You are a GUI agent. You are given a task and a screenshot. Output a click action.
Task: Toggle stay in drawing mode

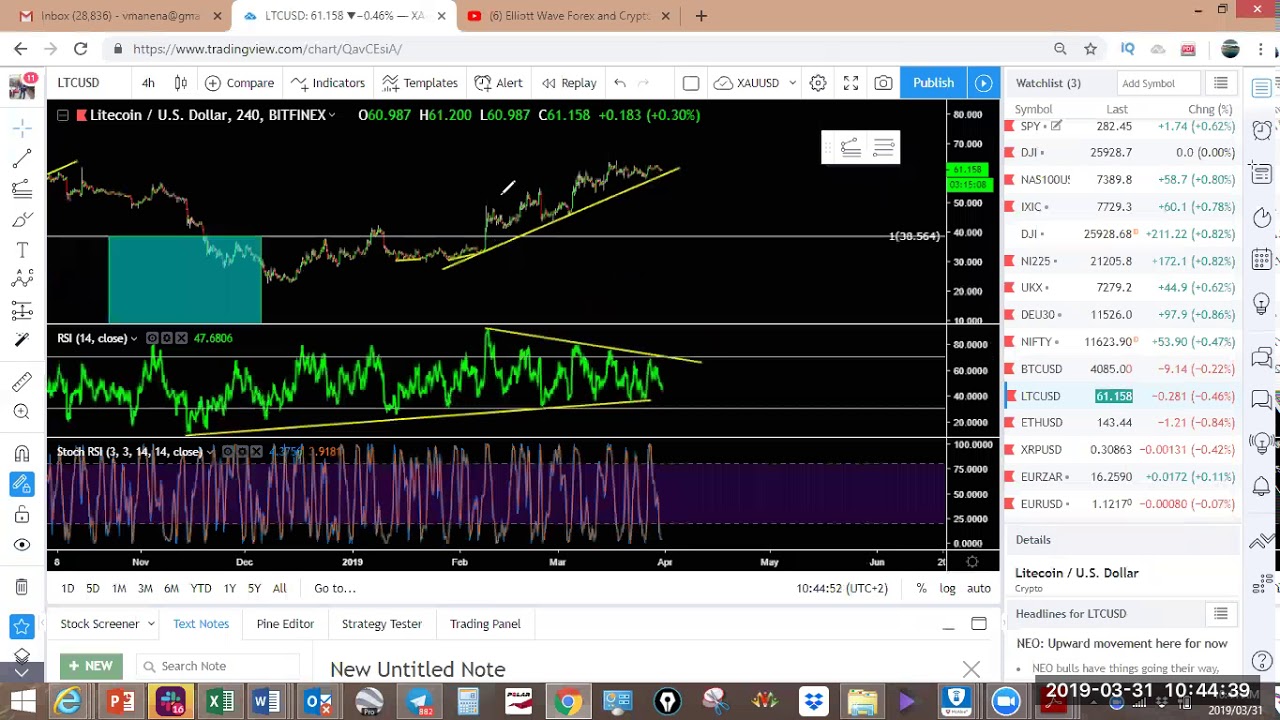click(x=21, y=485)
